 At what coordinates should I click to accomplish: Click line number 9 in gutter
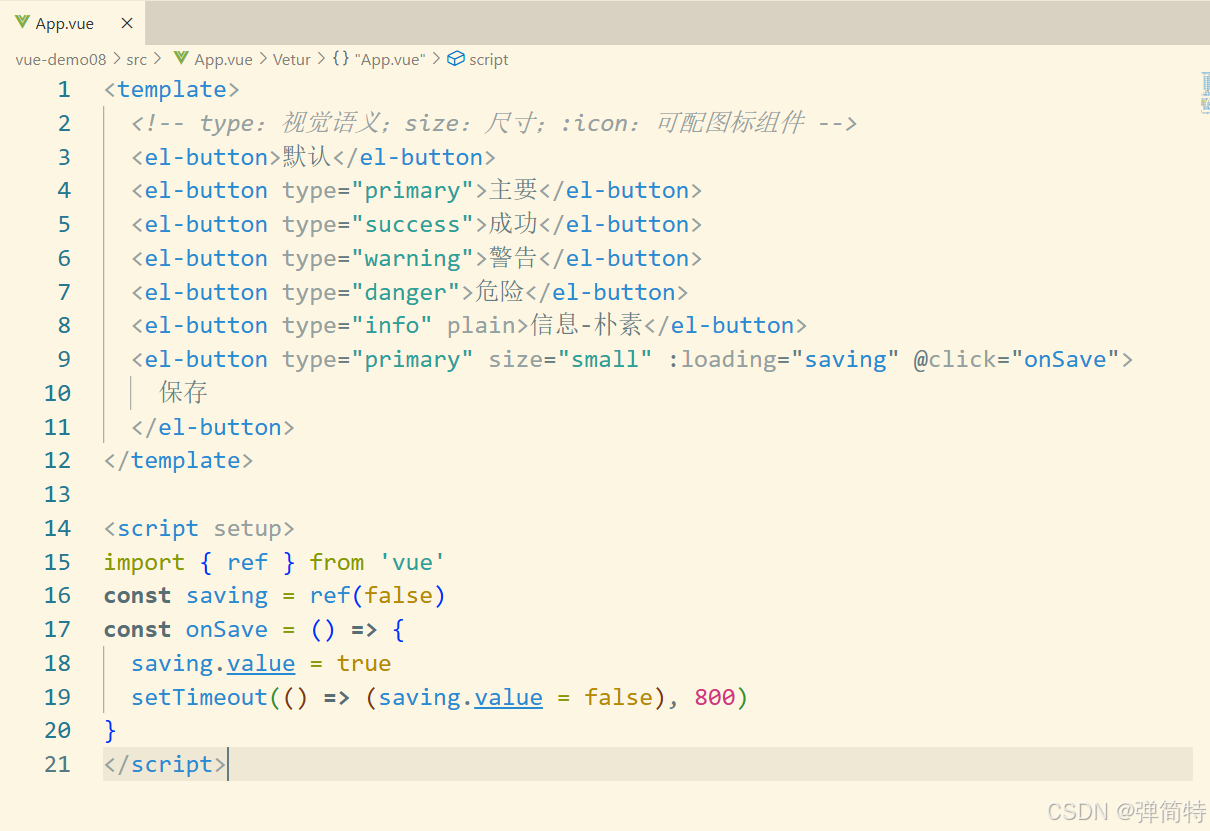[64, 360]
